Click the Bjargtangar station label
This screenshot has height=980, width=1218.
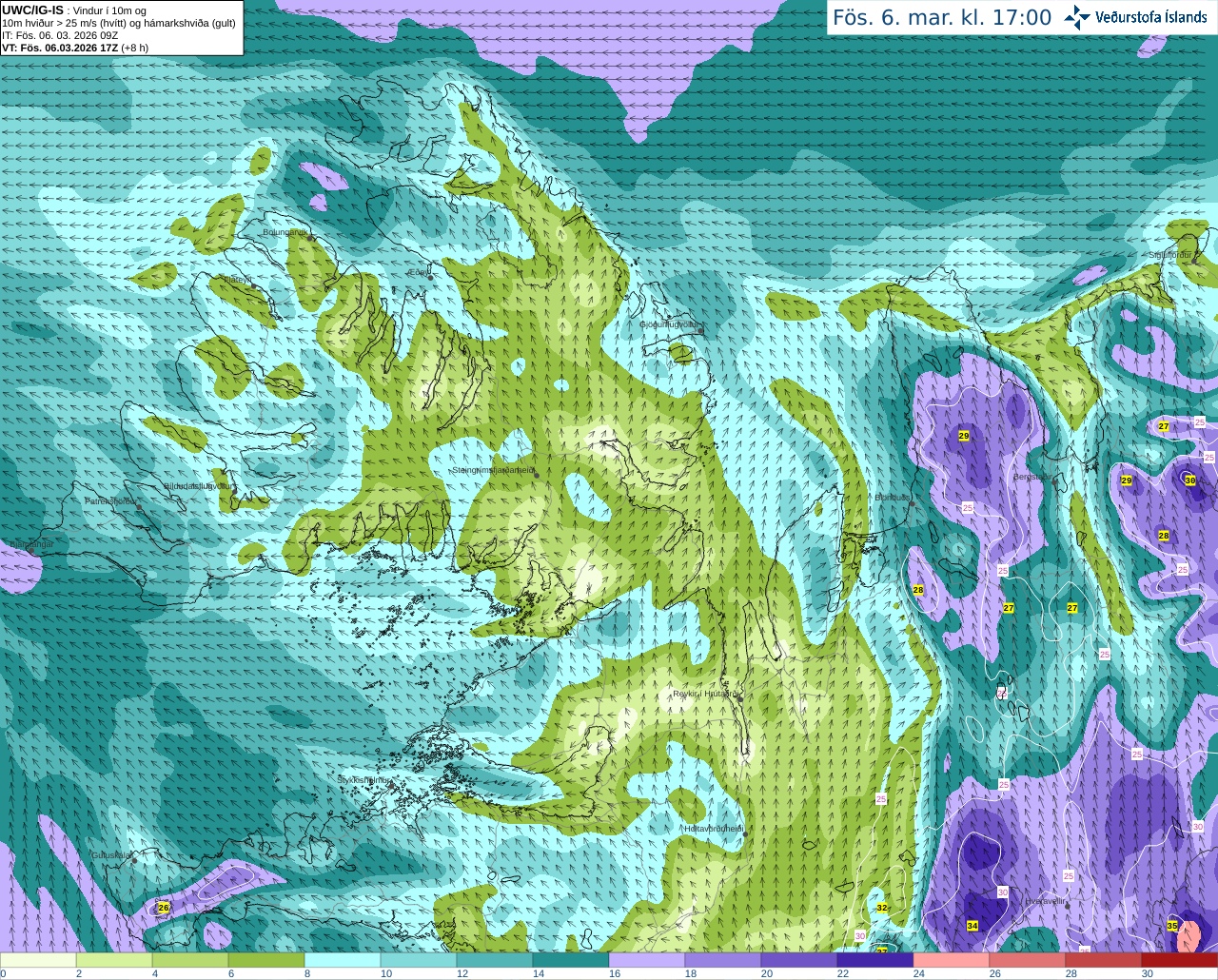[x=30, y=544]
